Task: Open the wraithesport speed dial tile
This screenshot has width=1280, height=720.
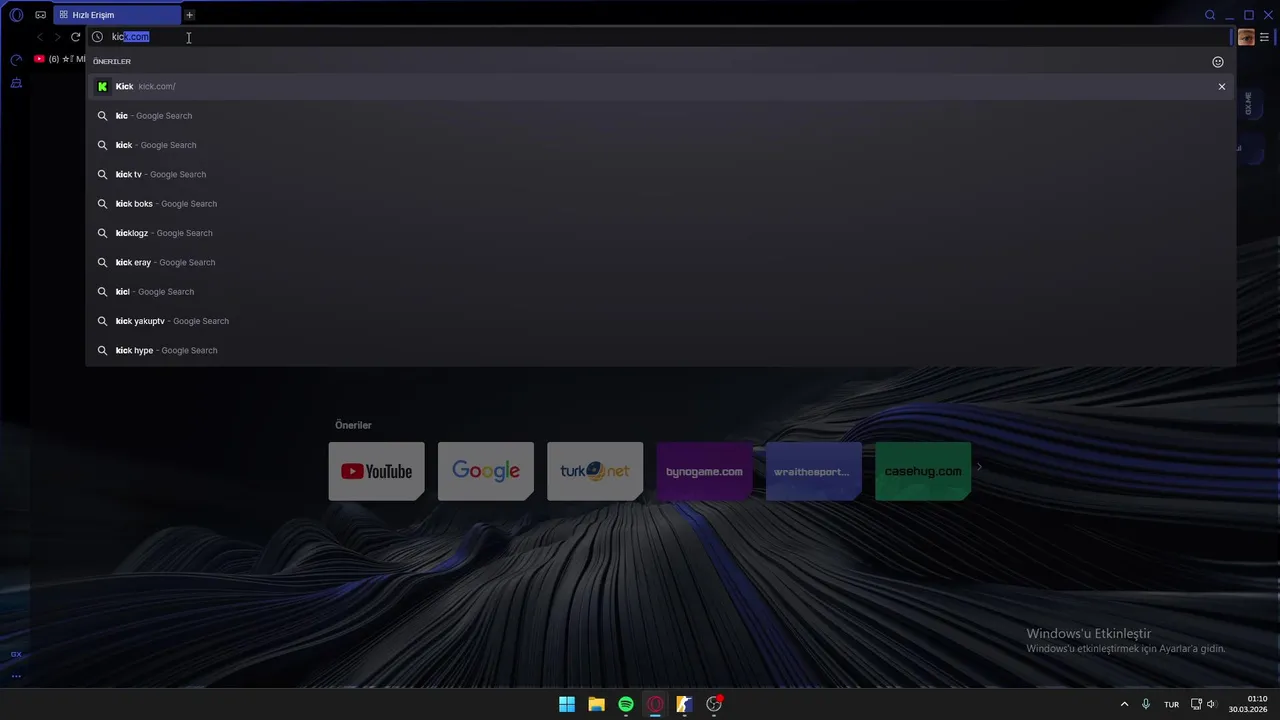Action: (x=813, y=471)
